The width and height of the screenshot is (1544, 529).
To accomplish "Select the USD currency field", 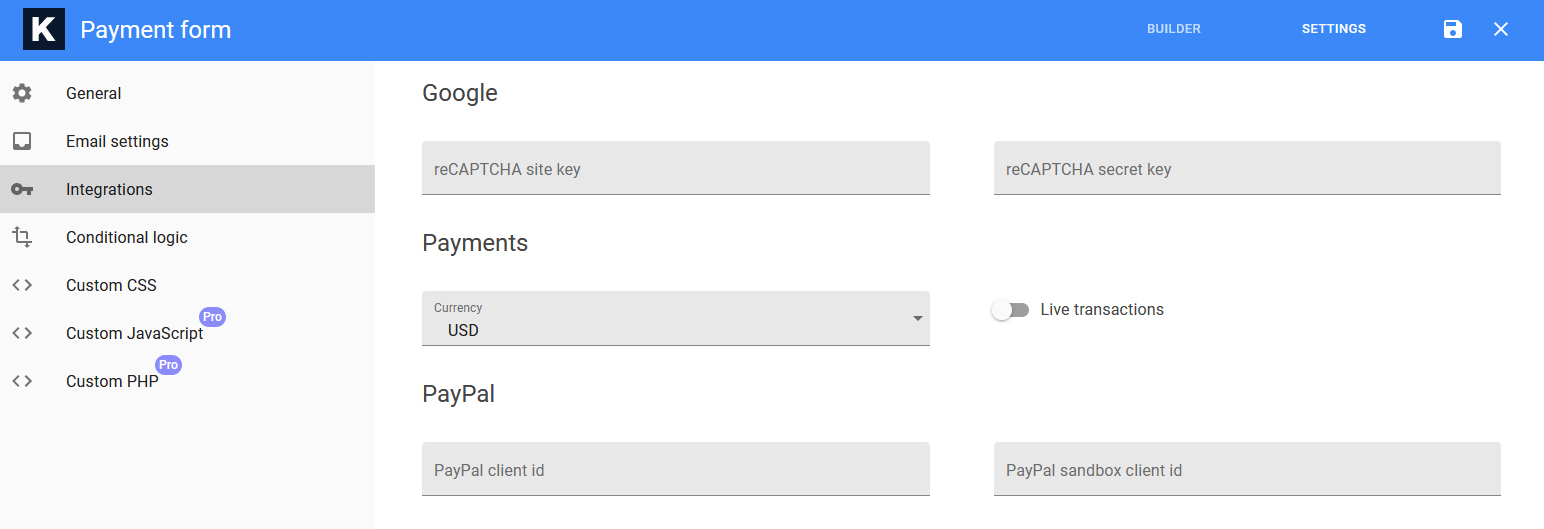I will (x=676, y=319).
